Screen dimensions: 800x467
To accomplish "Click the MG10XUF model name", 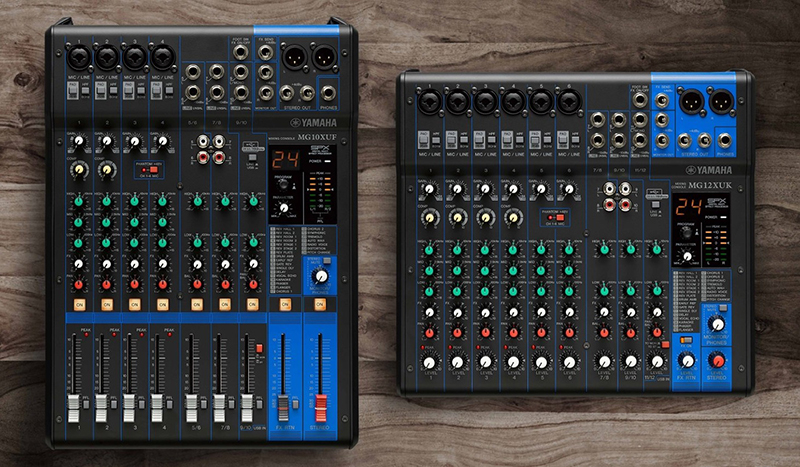I will pyautogui.click(x=317, y=137).
